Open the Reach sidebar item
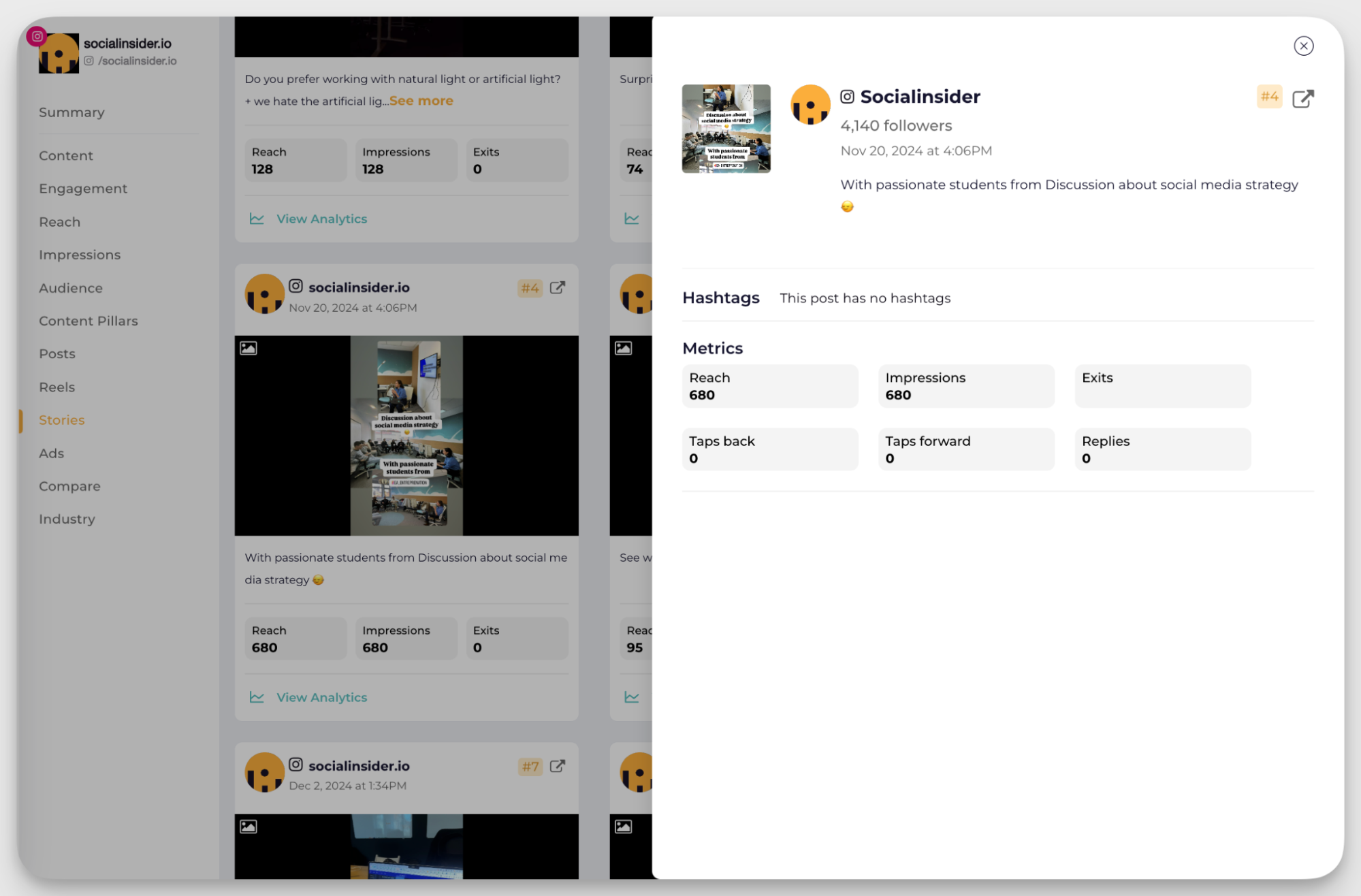 point(60,222)
